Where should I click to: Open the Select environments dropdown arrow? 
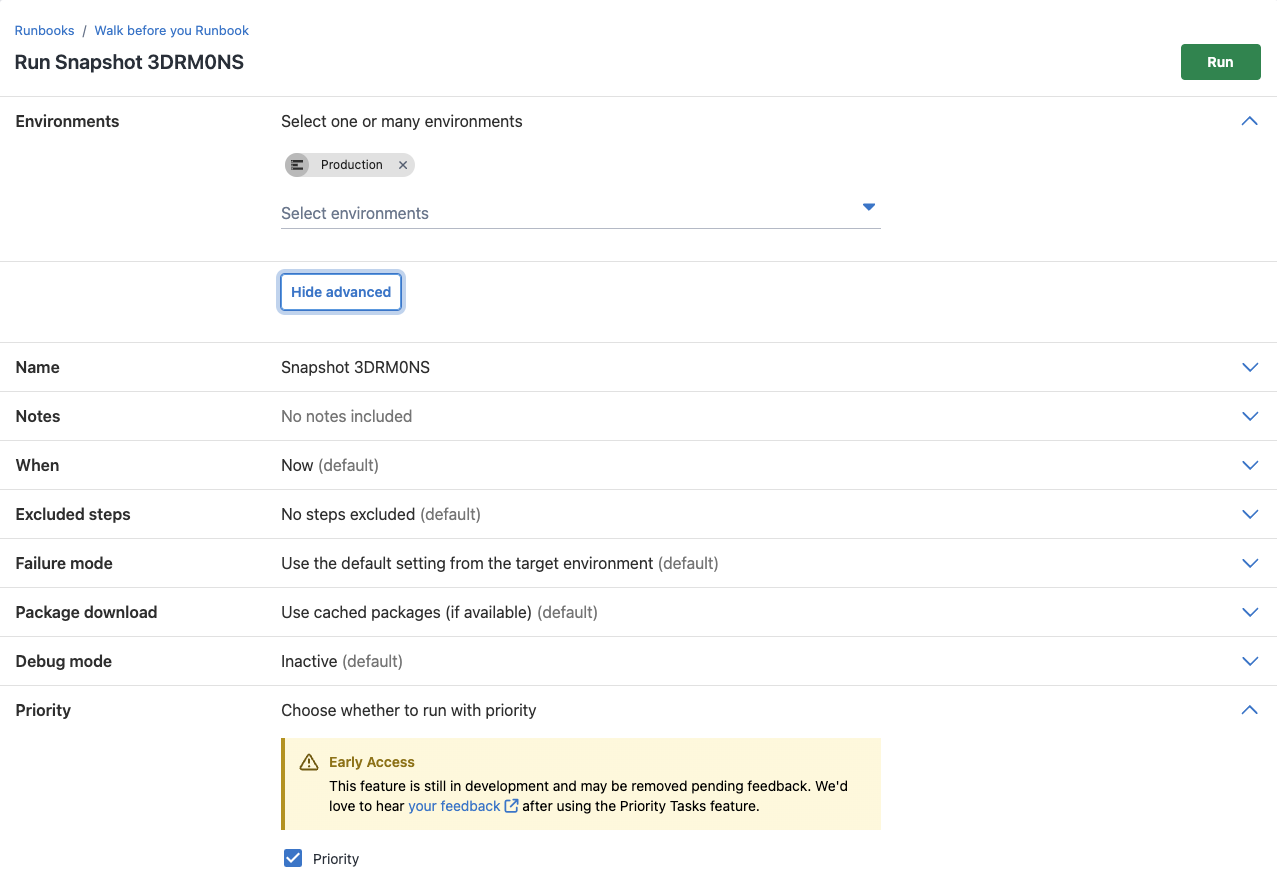(868, 207)
